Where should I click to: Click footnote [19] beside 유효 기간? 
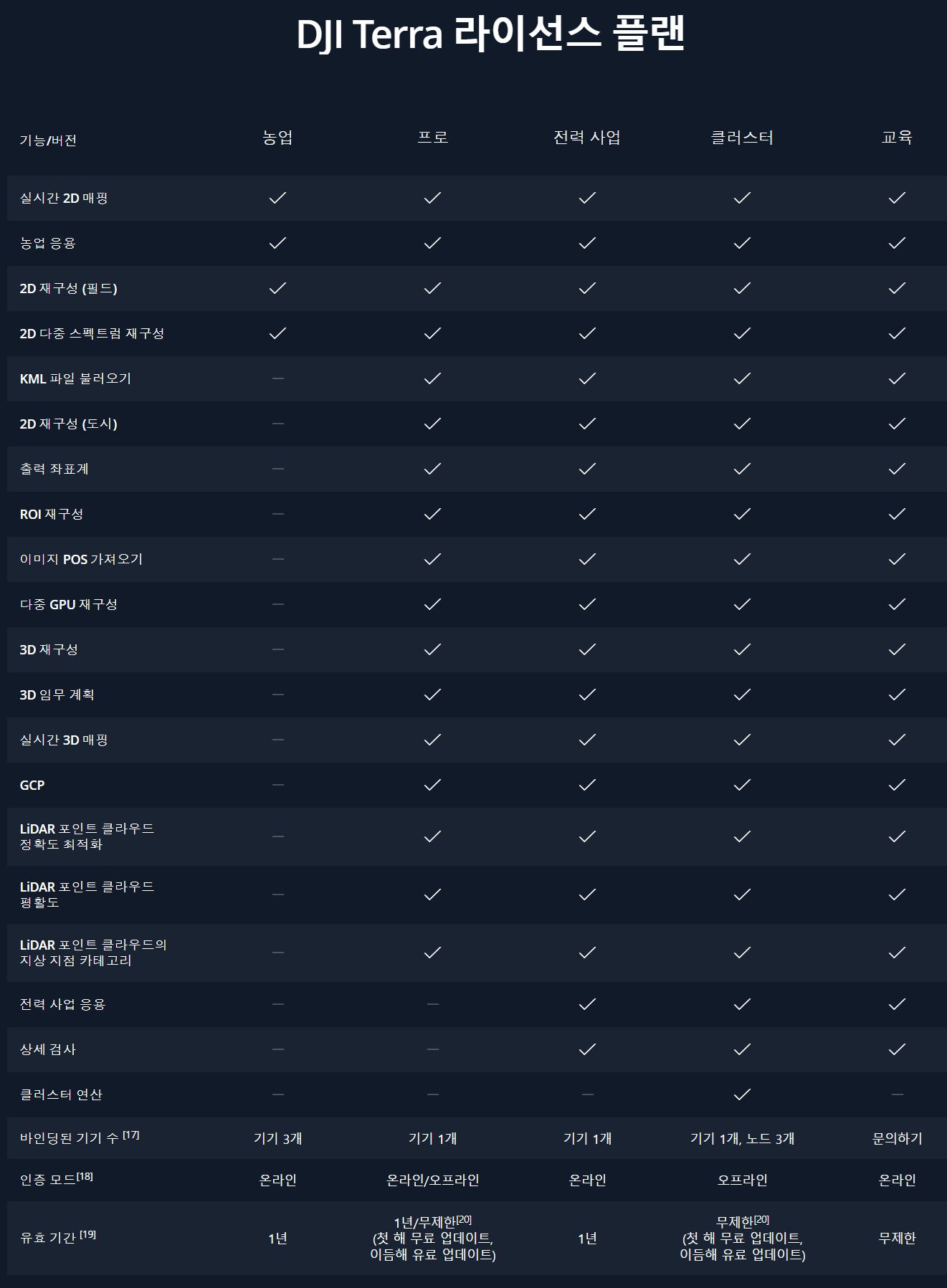coord(88,1234)
